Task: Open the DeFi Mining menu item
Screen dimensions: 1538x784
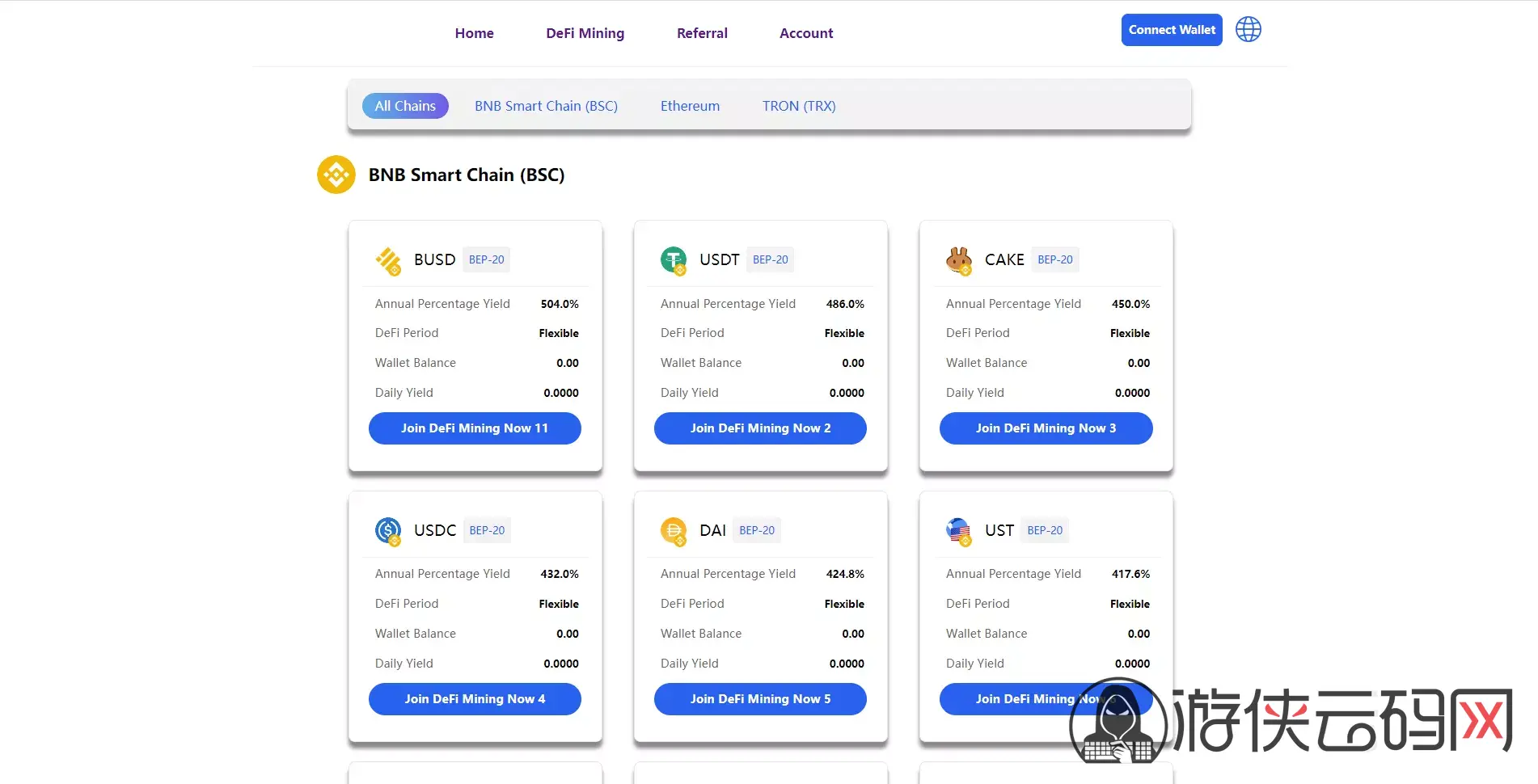Action: point(585,33)
